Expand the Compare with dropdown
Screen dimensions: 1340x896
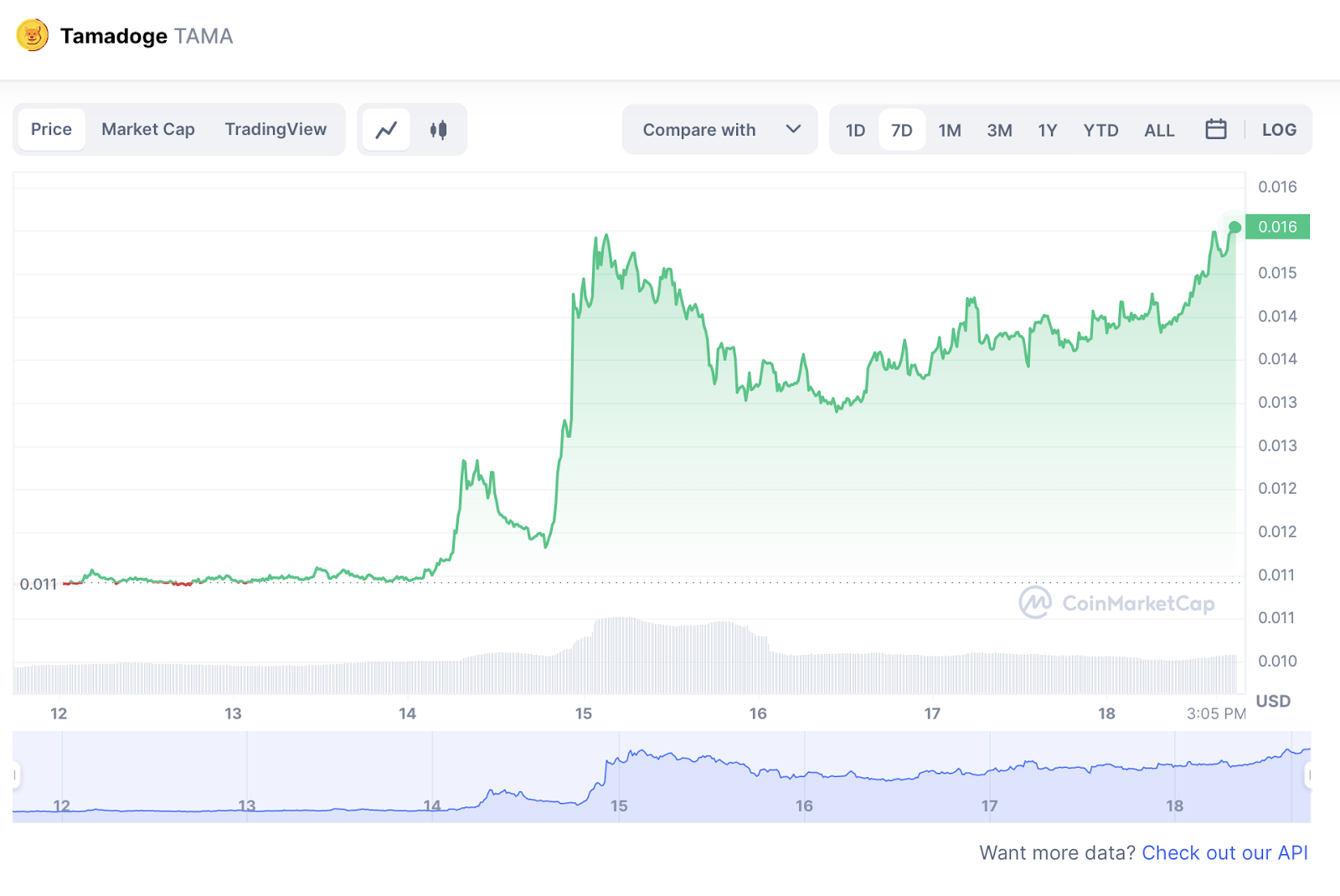[720, 130]
